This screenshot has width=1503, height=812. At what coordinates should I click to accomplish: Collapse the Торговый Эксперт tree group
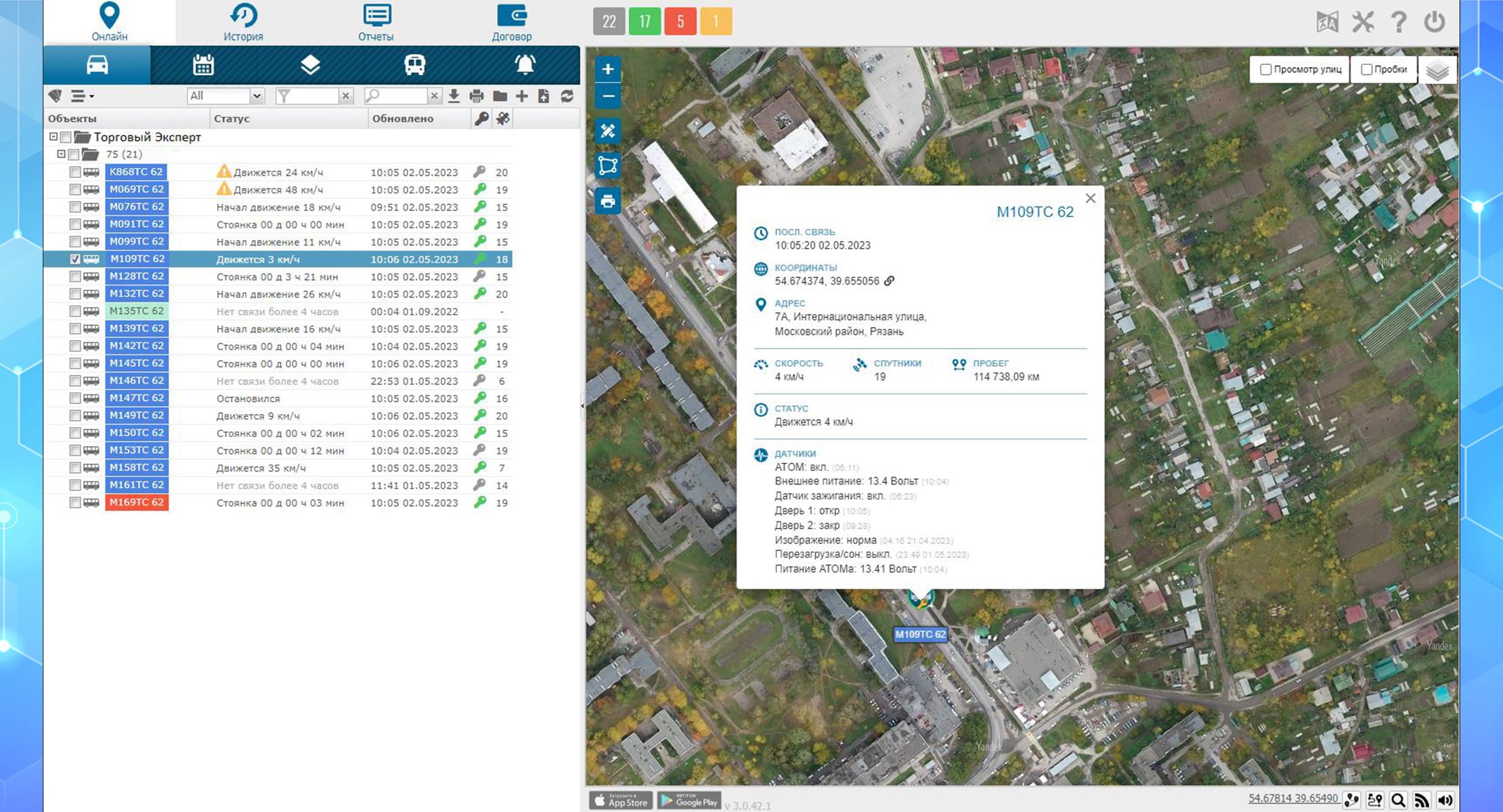tap(53, 137)
